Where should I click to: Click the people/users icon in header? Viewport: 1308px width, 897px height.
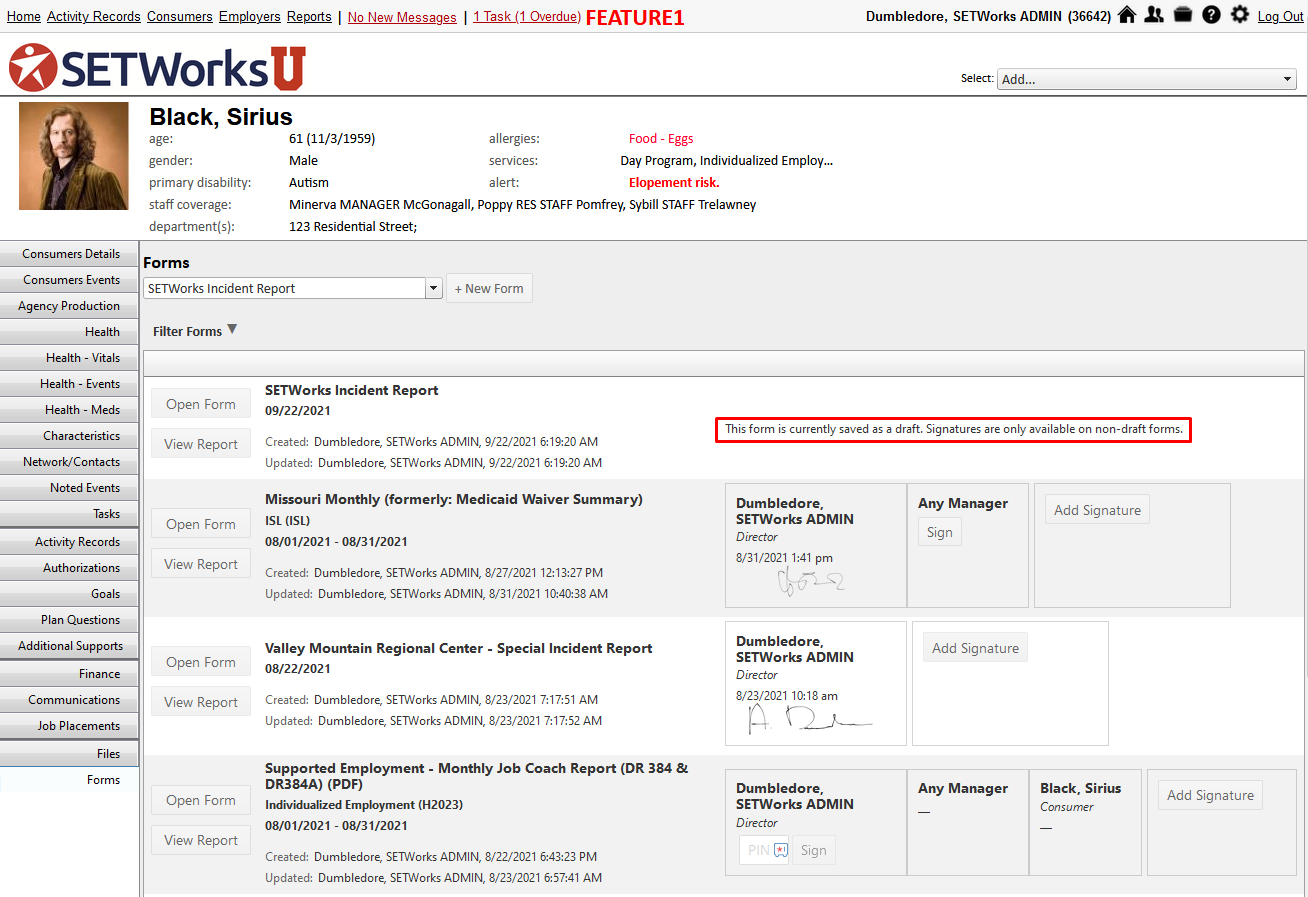[1154, 15]
